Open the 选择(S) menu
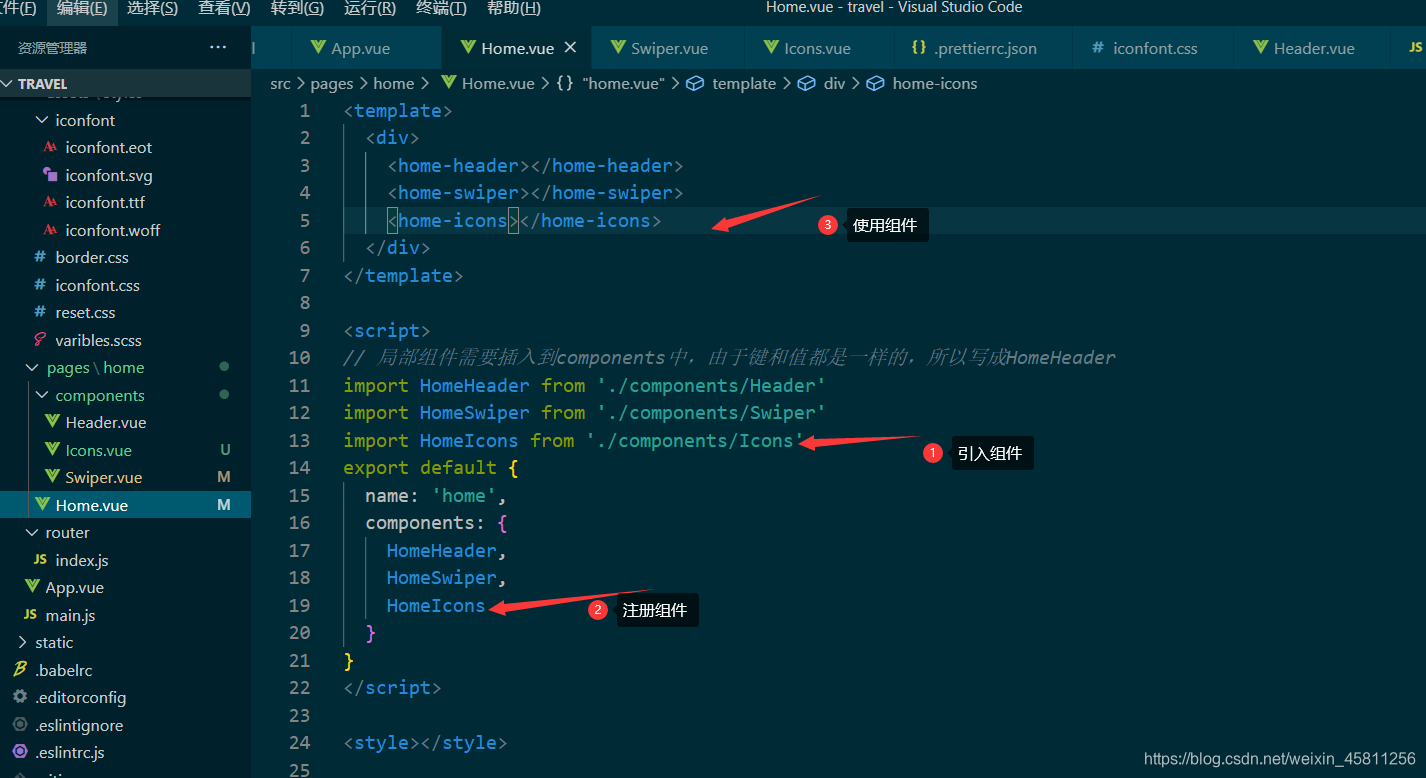 coord(152,8)
